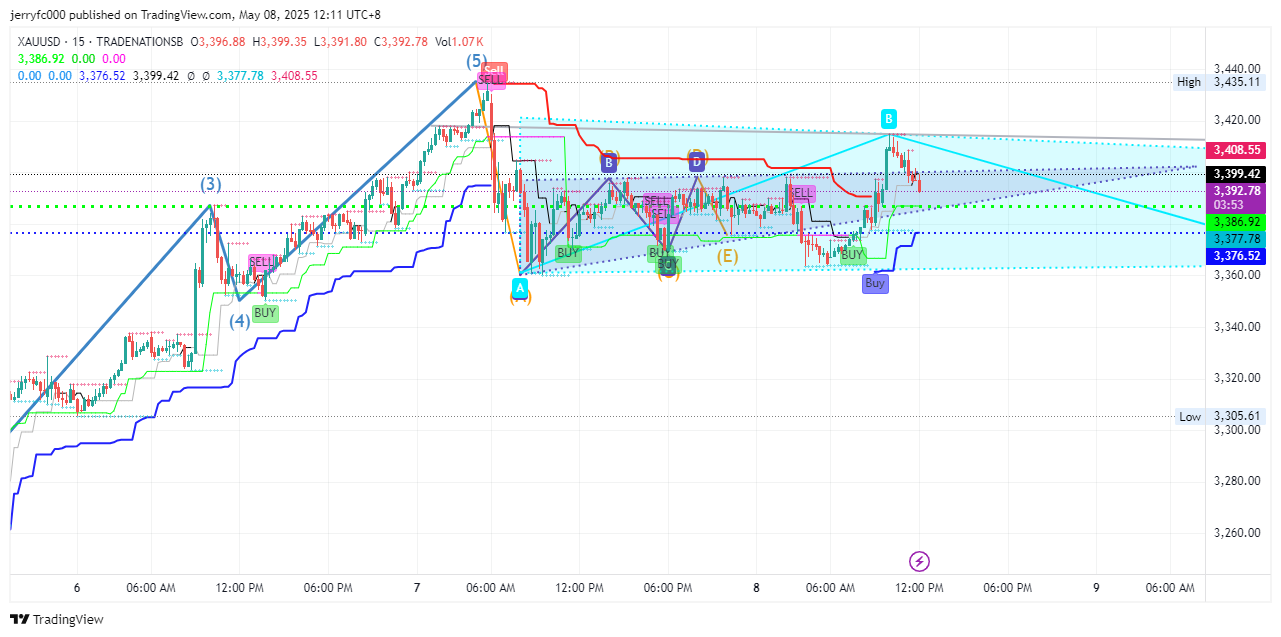This screenshot has width=1281, height=637.
Task: Select the pink SELL label near 8 May open
Action: 802,192
